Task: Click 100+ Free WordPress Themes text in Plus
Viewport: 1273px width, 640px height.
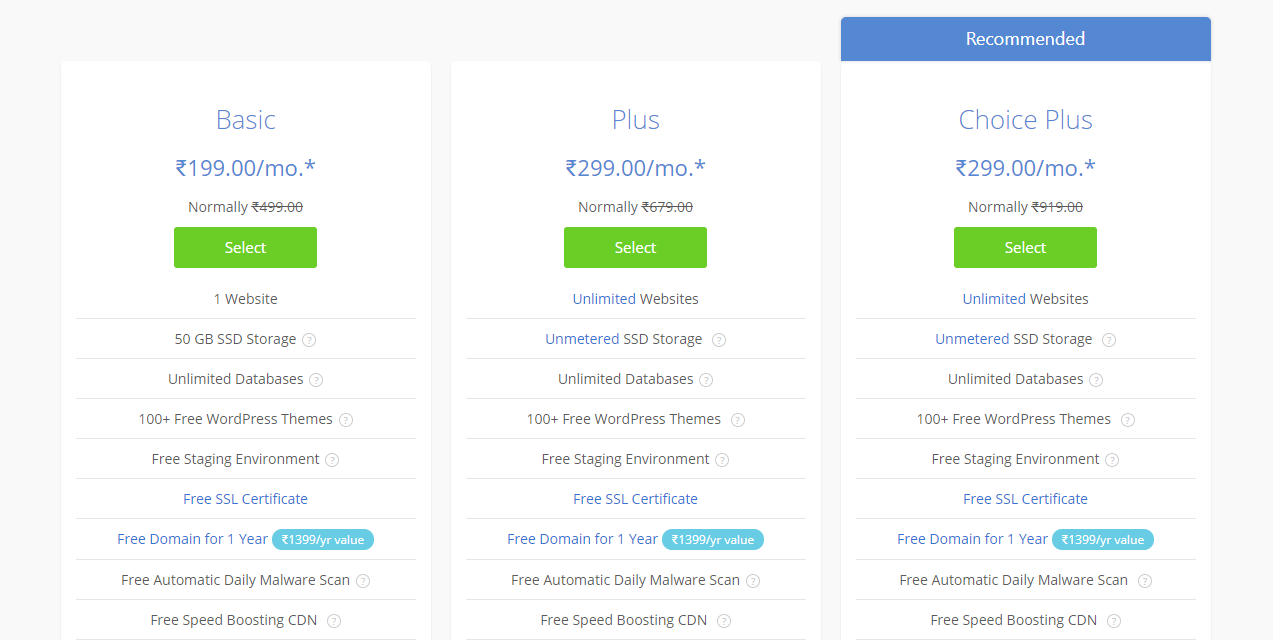Action: (624, 419)
